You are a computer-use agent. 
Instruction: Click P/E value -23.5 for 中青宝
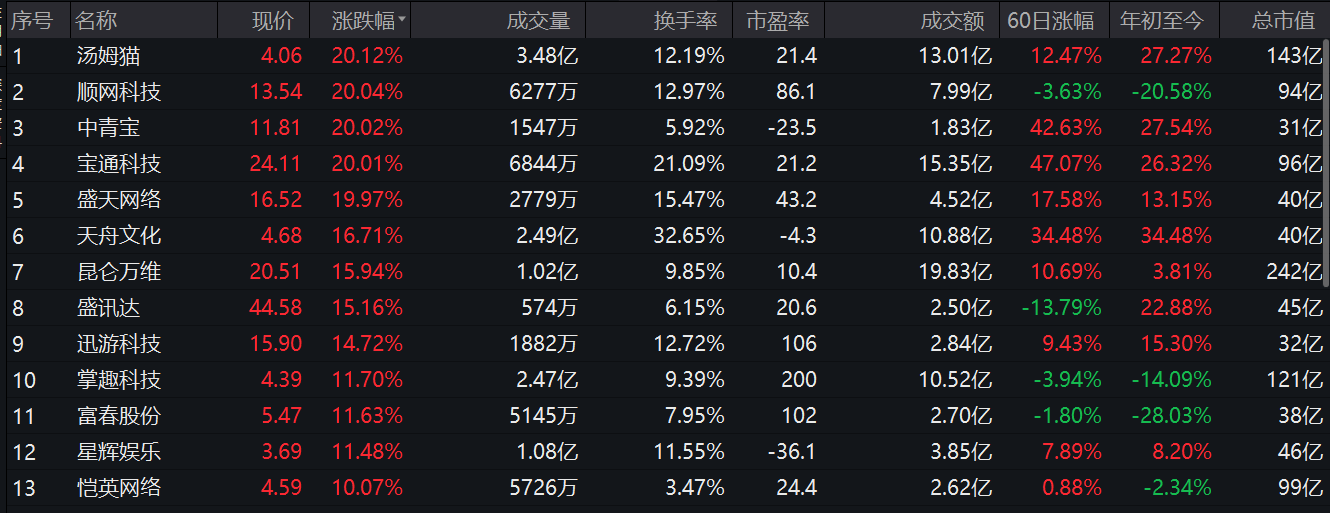[x=790, y=128]
